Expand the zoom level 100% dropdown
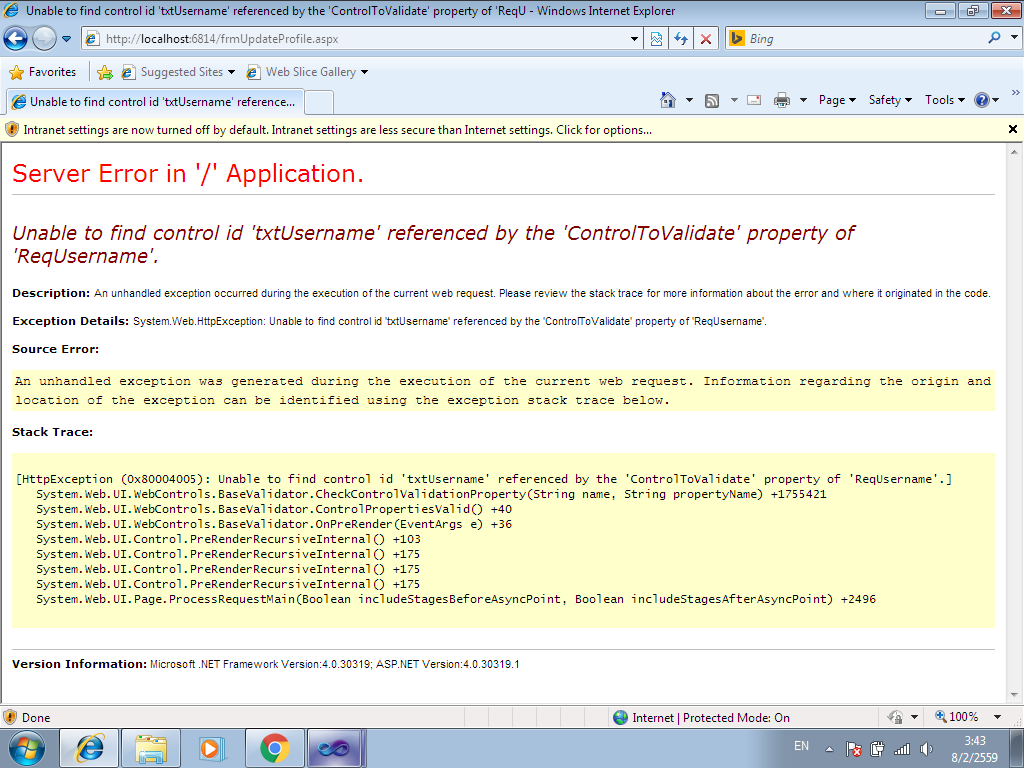 [x=997, y=717]
